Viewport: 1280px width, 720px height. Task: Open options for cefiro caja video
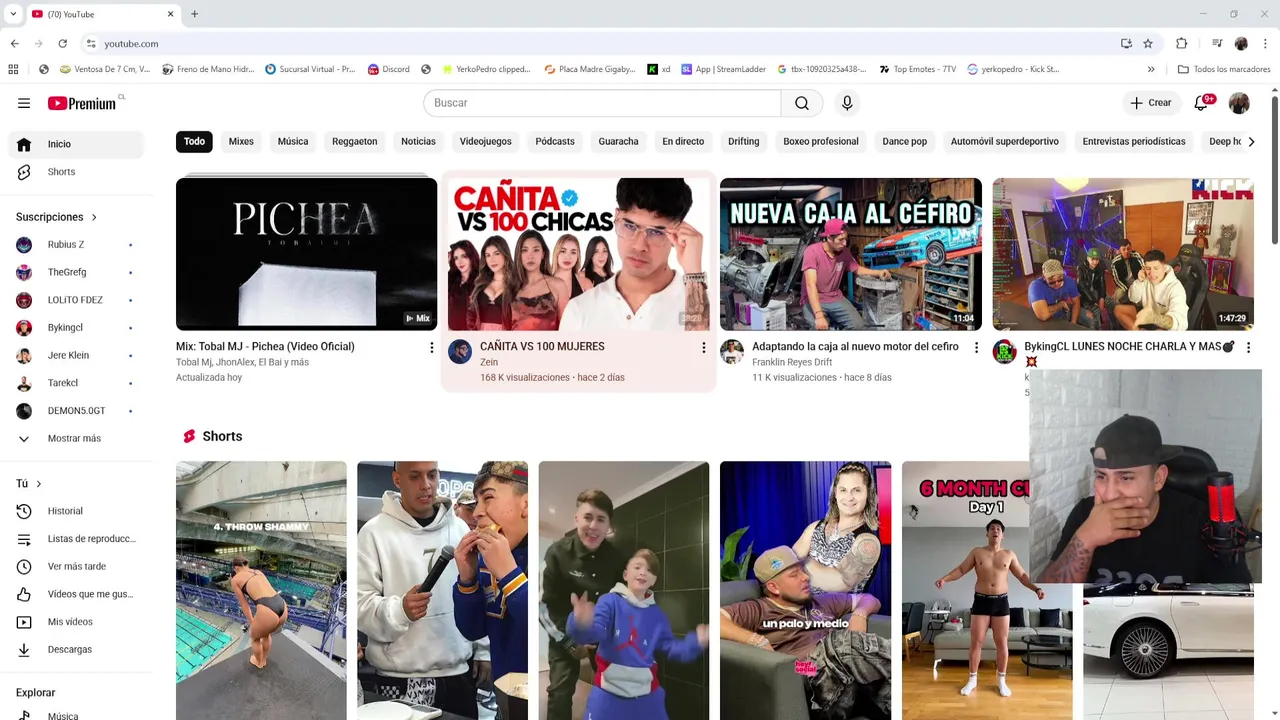click(x=976, y=347)
